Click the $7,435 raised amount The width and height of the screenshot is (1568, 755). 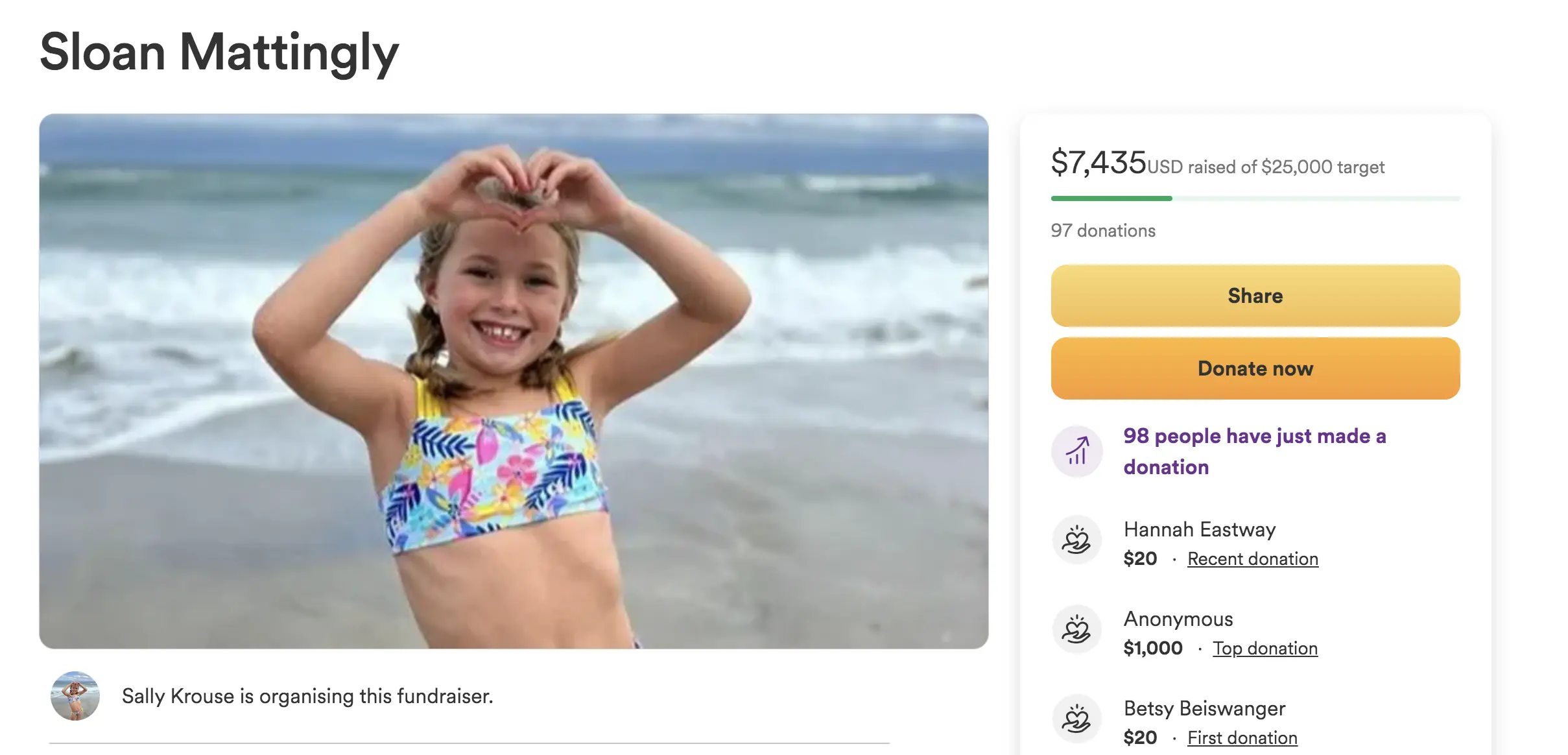tap(1099, 162)
